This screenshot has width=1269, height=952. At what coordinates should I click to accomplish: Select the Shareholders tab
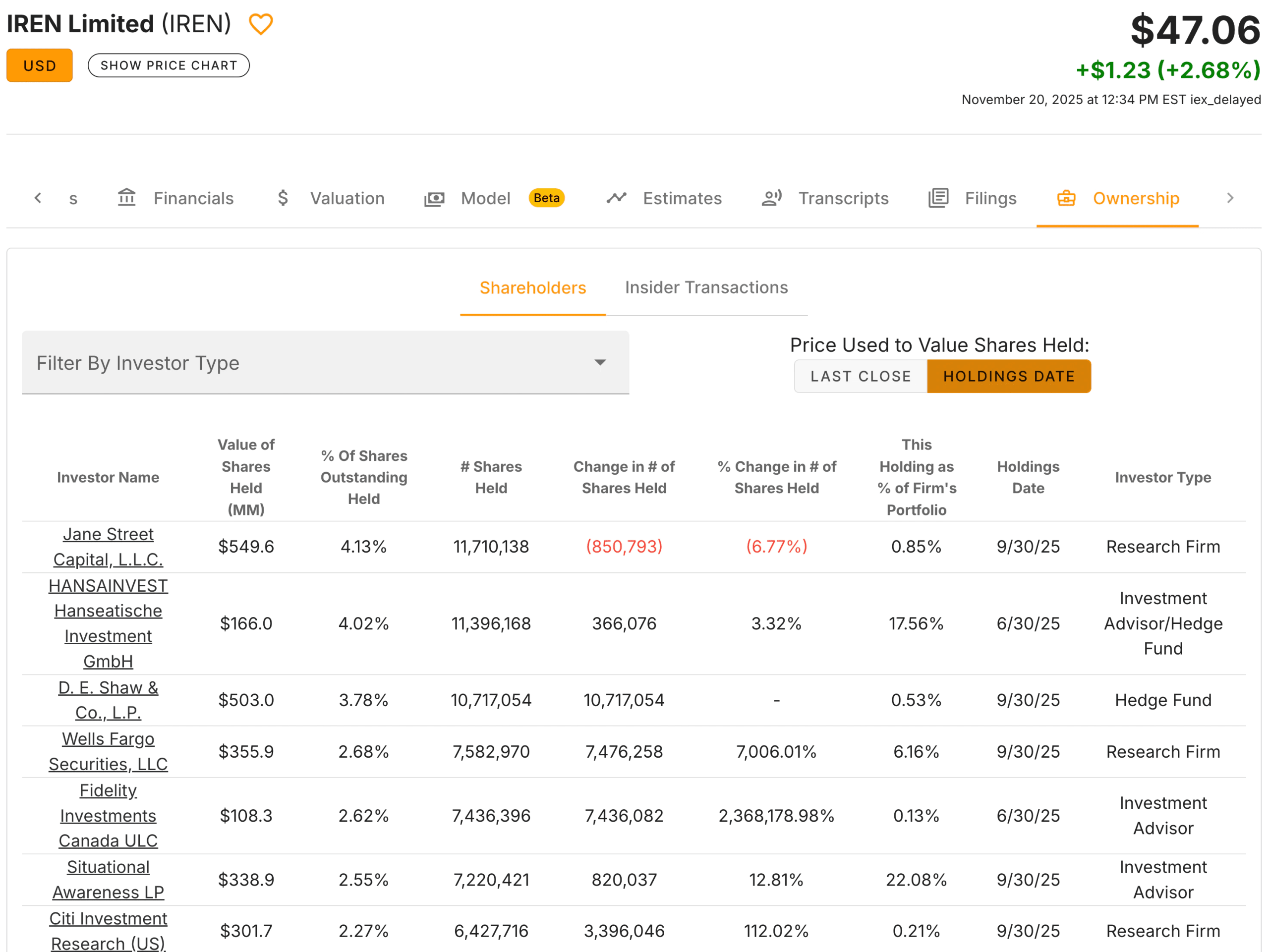tap(532, 287)
